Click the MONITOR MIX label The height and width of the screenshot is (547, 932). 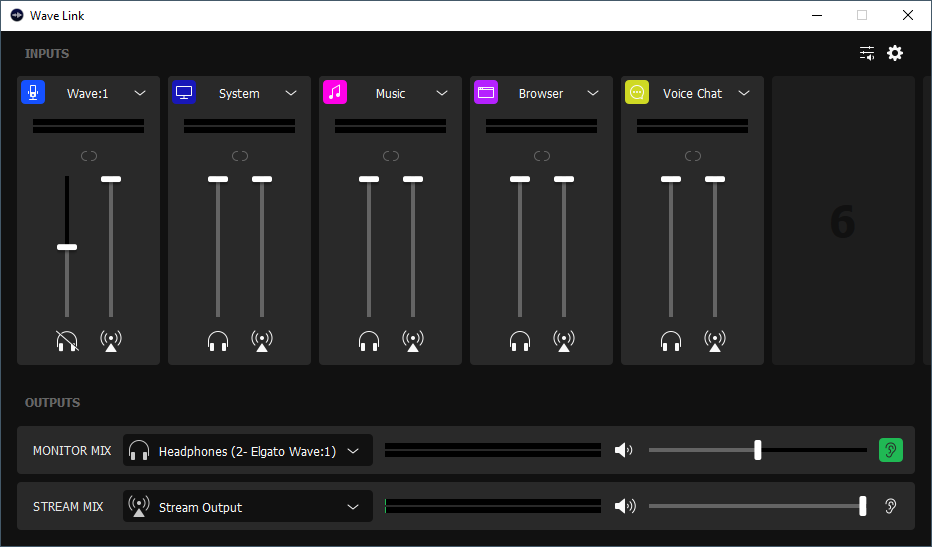pos(72,451)
